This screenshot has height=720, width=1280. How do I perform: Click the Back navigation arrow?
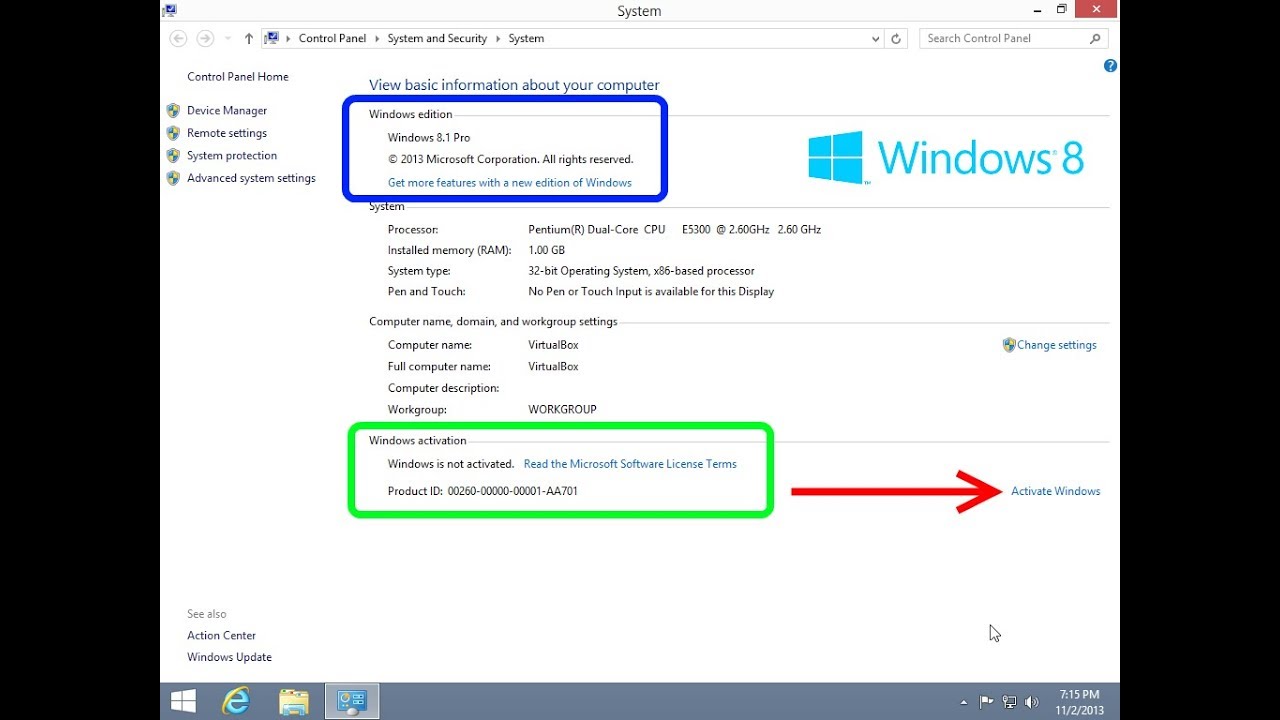[x=179, y=38]
